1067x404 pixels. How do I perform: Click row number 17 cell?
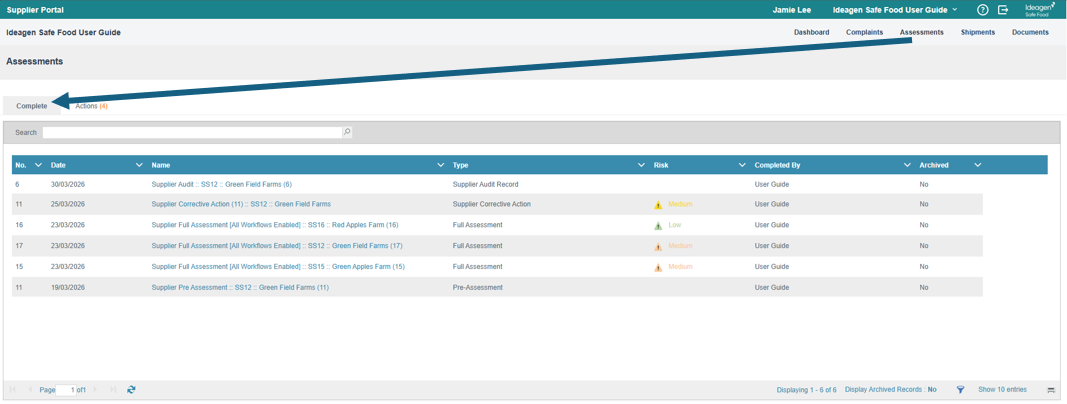[x=19, y=246]
